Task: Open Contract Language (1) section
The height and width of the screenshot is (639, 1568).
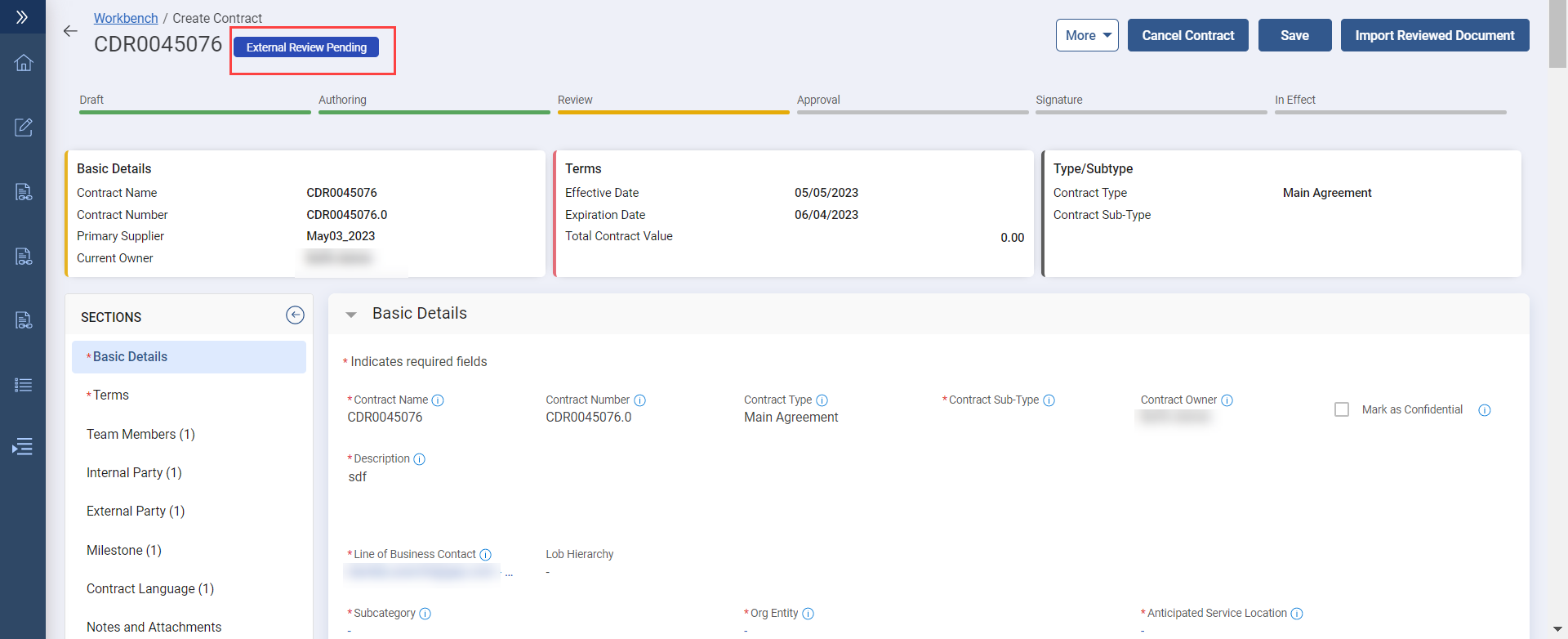Action: [150, 589]
